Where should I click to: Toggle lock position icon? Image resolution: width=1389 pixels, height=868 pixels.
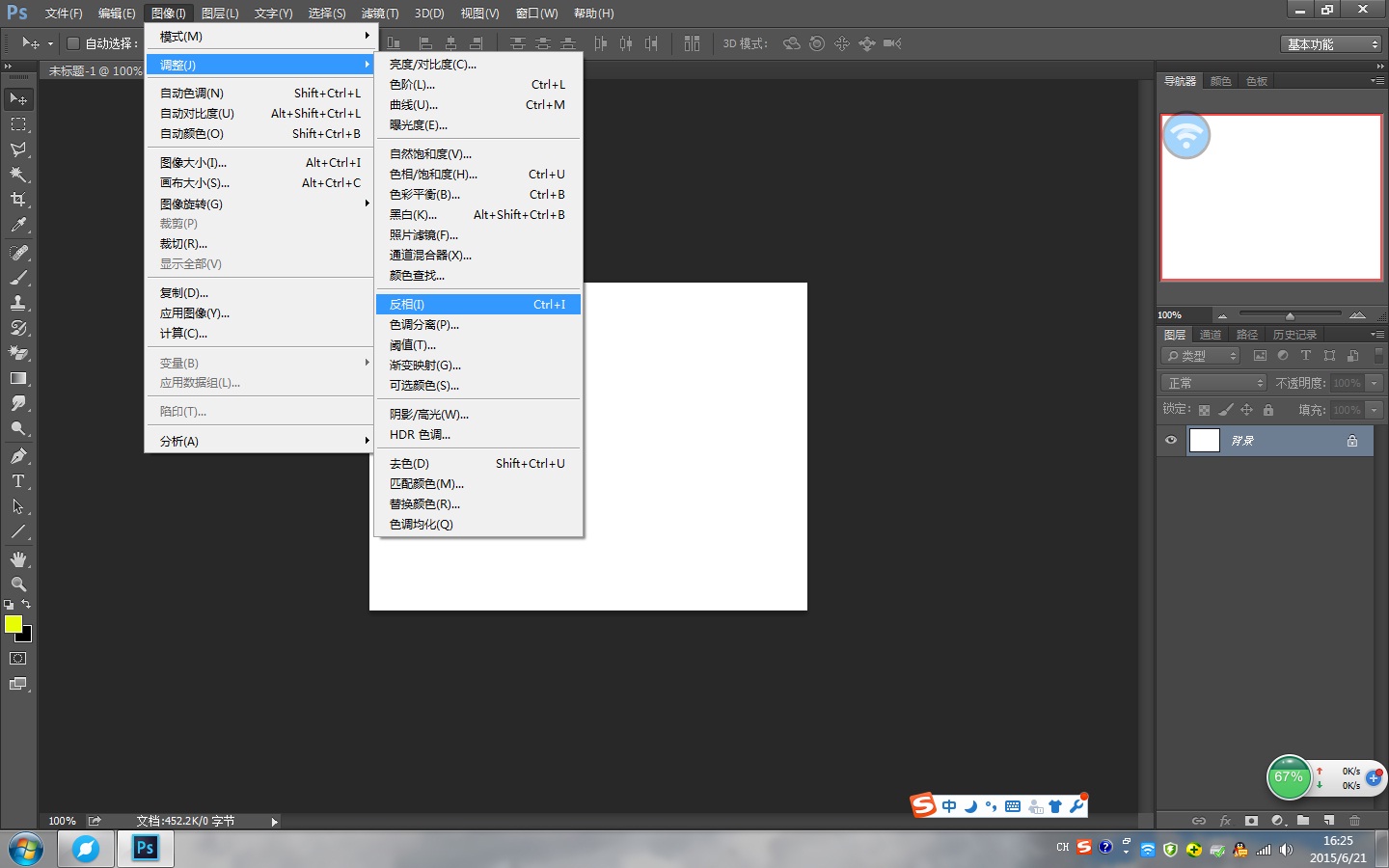tap(1246, 410)
